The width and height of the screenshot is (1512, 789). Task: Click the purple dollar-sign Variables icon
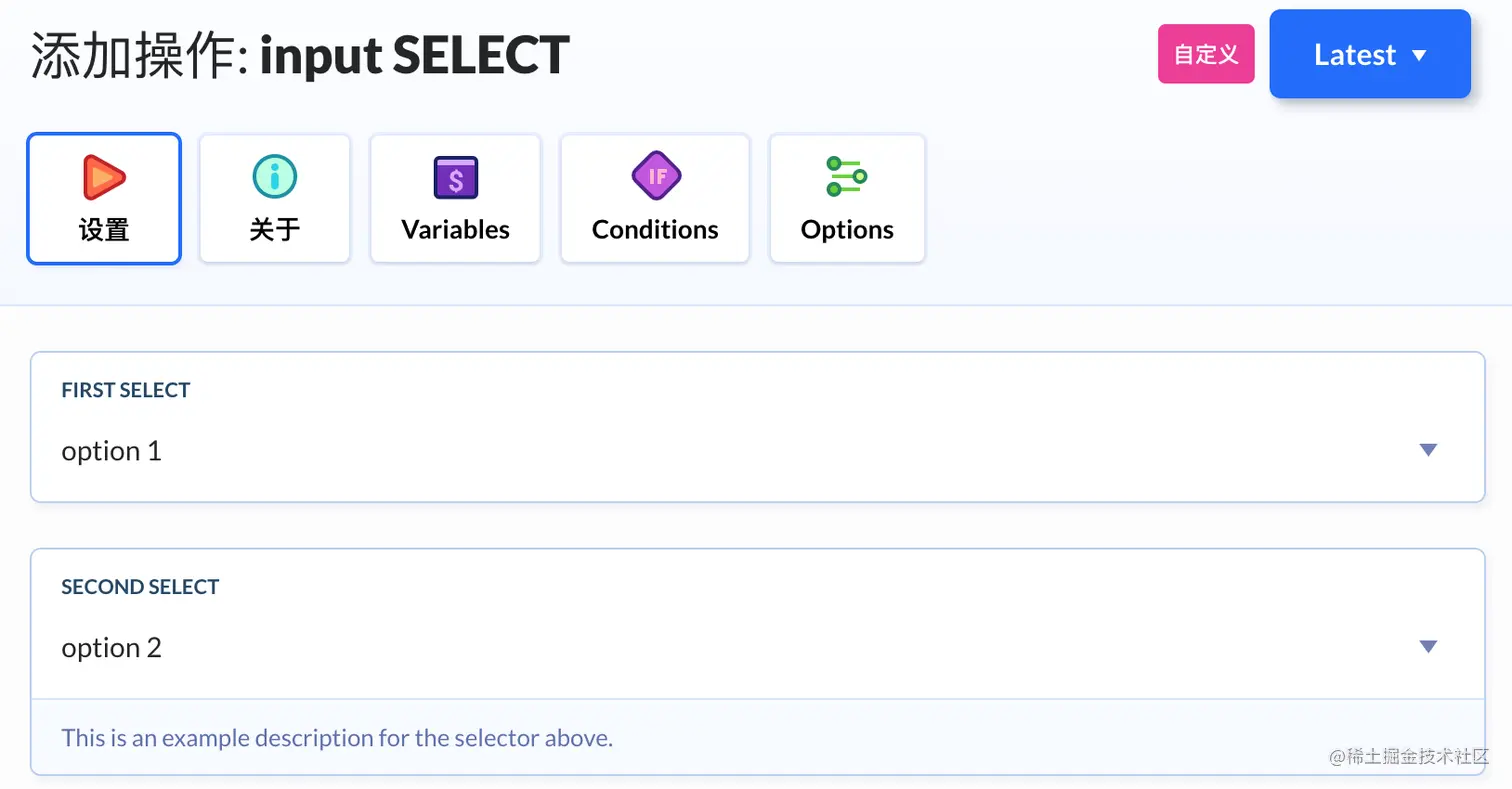click(x=456, y=177)
